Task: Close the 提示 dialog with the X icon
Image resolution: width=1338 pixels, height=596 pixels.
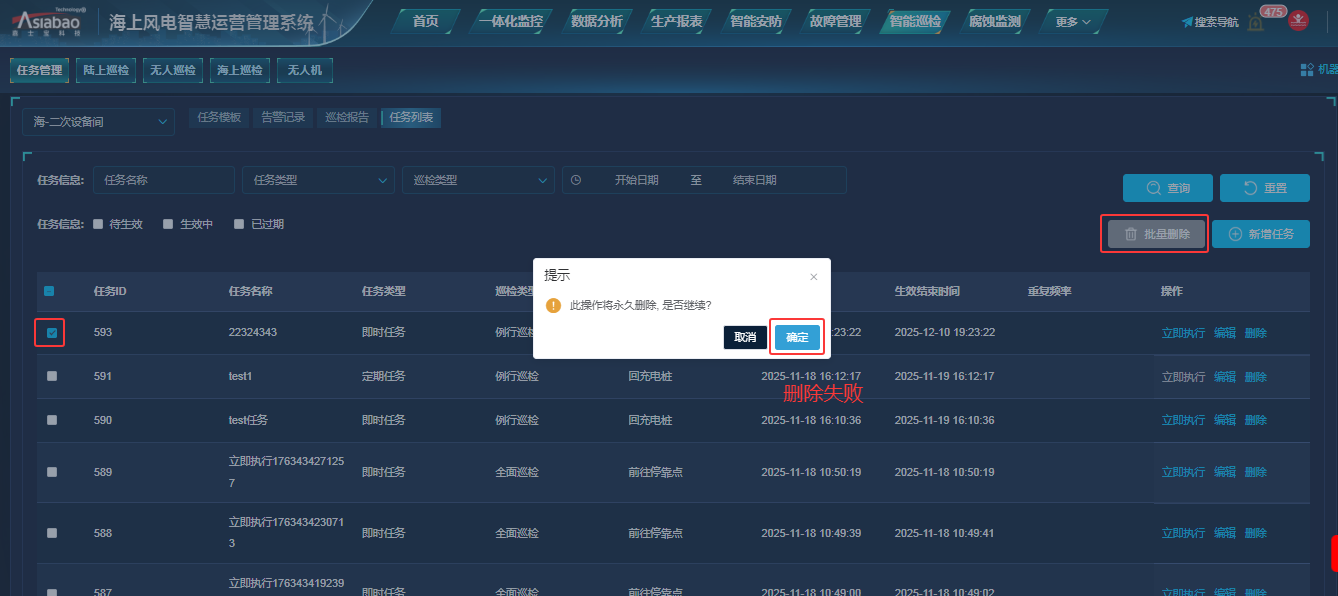Action: tap(813, 276)
